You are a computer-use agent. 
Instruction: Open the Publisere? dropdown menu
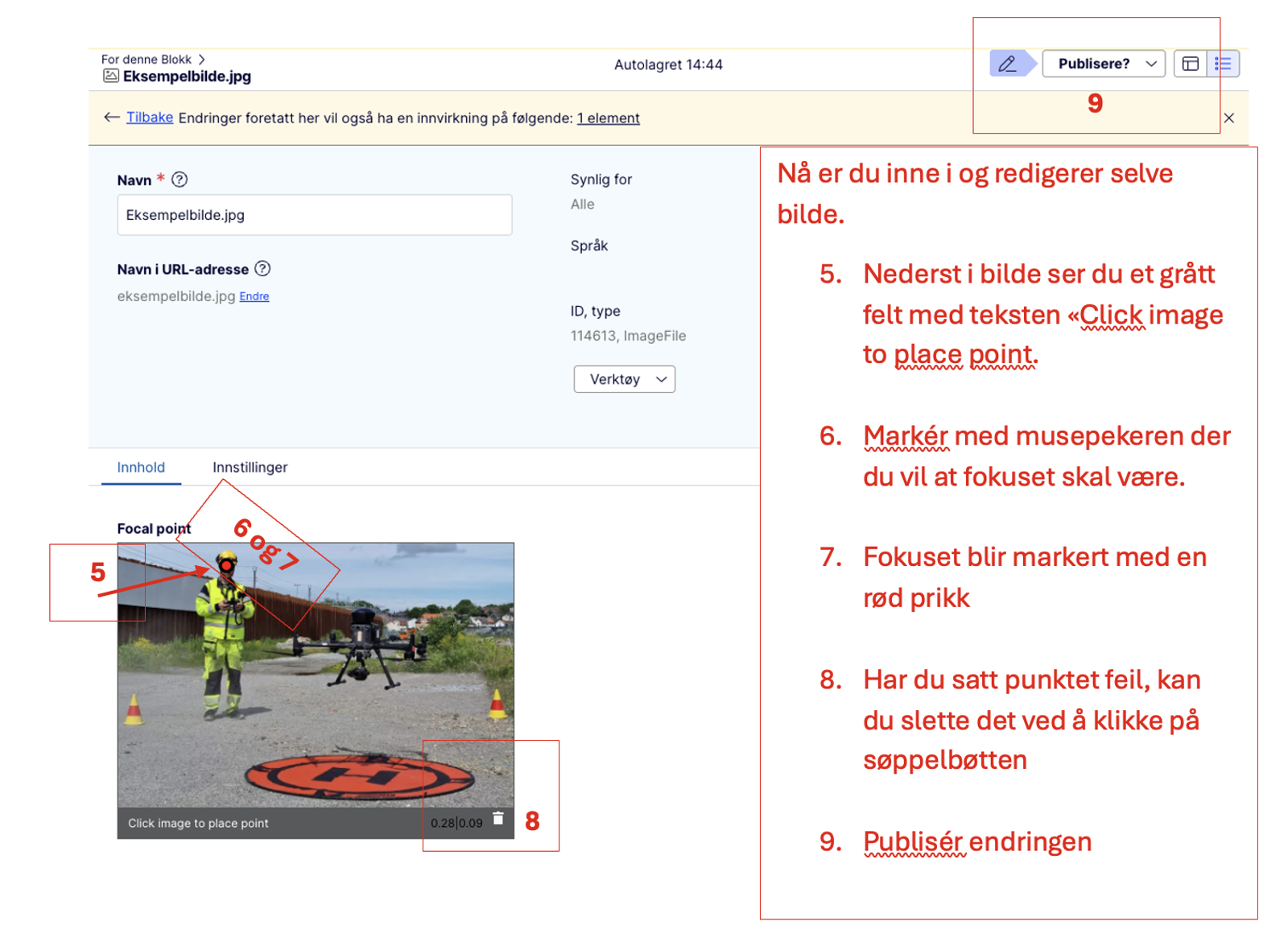pyautogui.click(x=1103, y=64)
